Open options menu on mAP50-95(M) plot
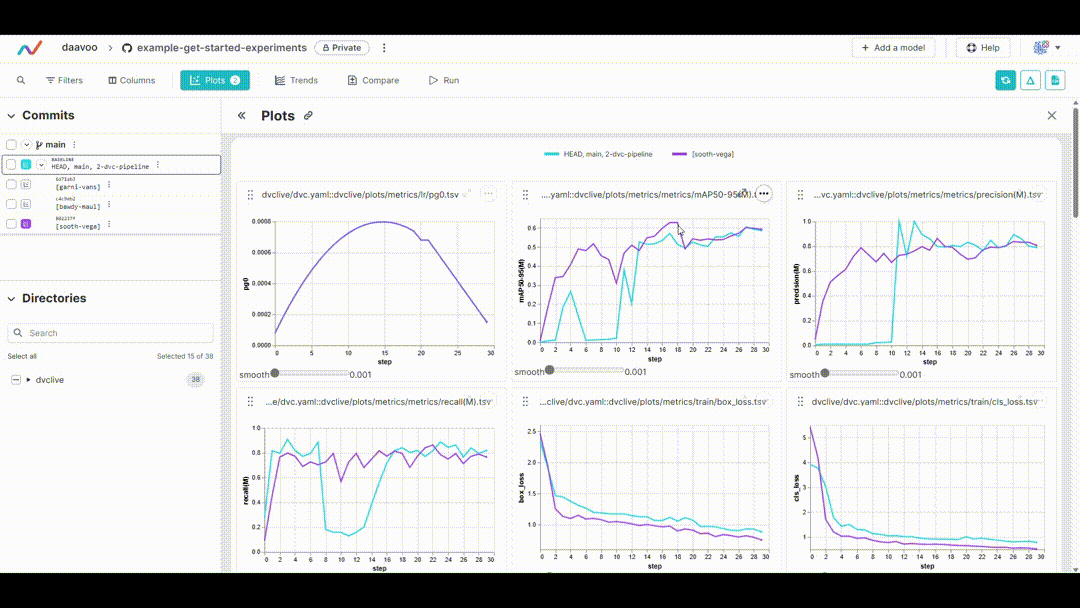The height and width of the screenshot is (608, 1080). 764,193
